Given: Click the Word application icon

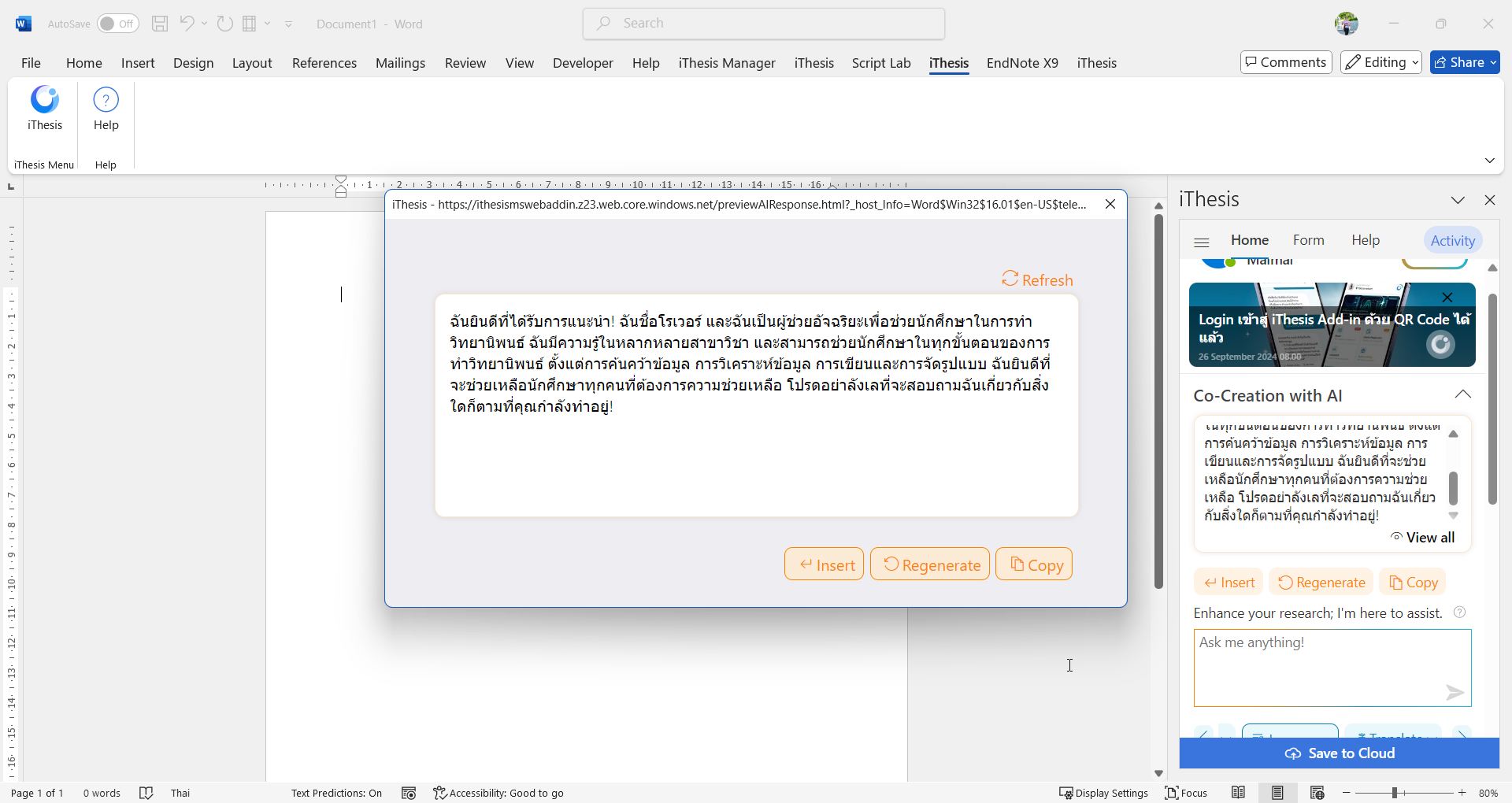Looking at the screenshot, I should (24, 24).
